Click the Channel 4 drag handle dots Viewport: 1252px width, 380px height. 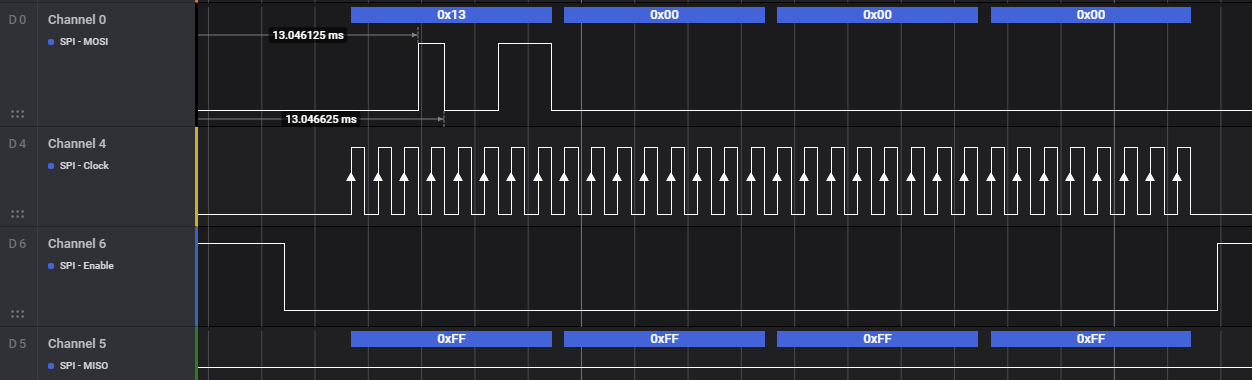click(x=17, y=214)
